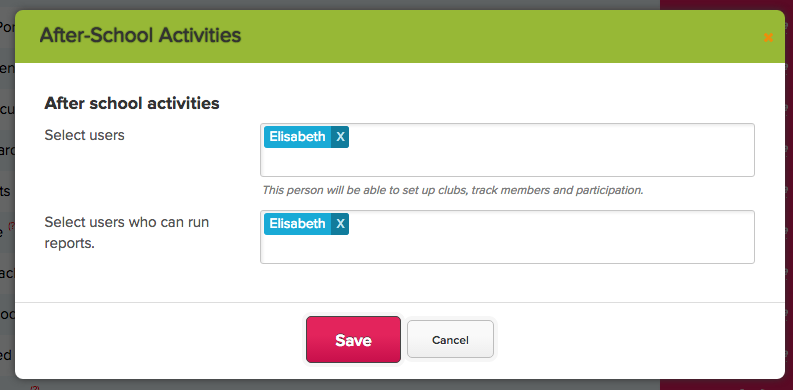Select the Elisabeth tag in the reports field
The image size is (793, 390).
pos(297,224)
